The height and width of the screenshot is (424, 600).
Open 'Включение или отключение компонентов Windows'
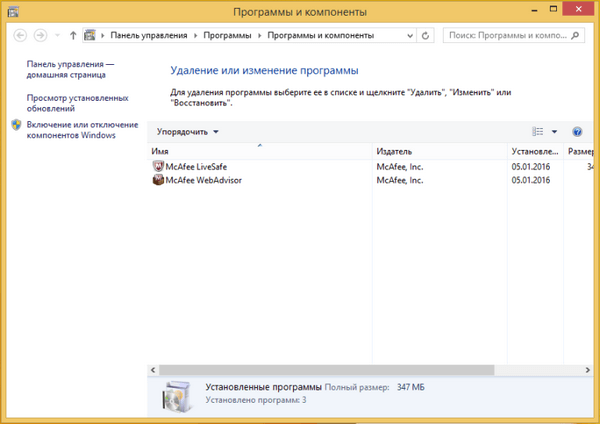click(82, 130)
